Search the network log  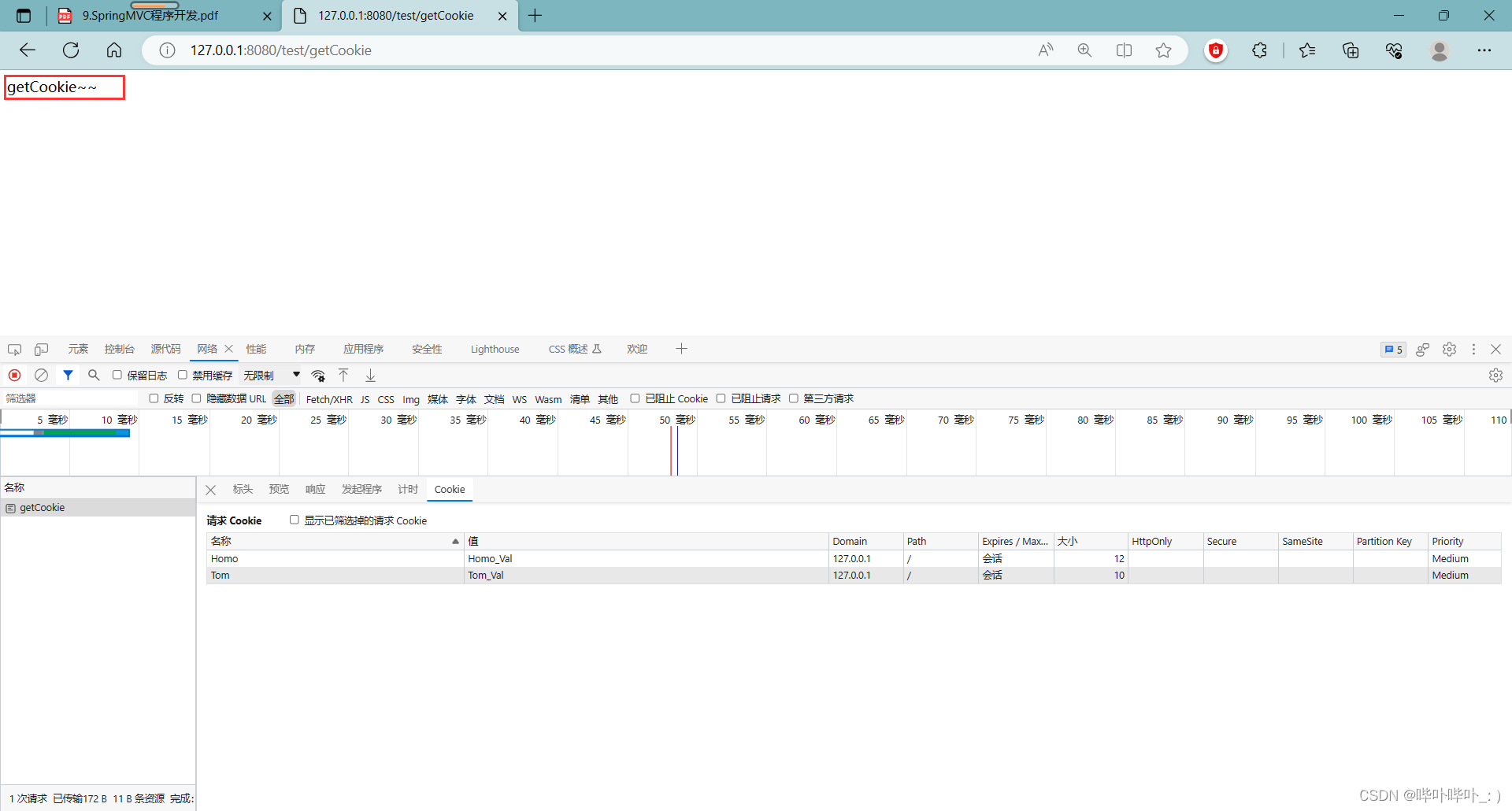point(94,376)
